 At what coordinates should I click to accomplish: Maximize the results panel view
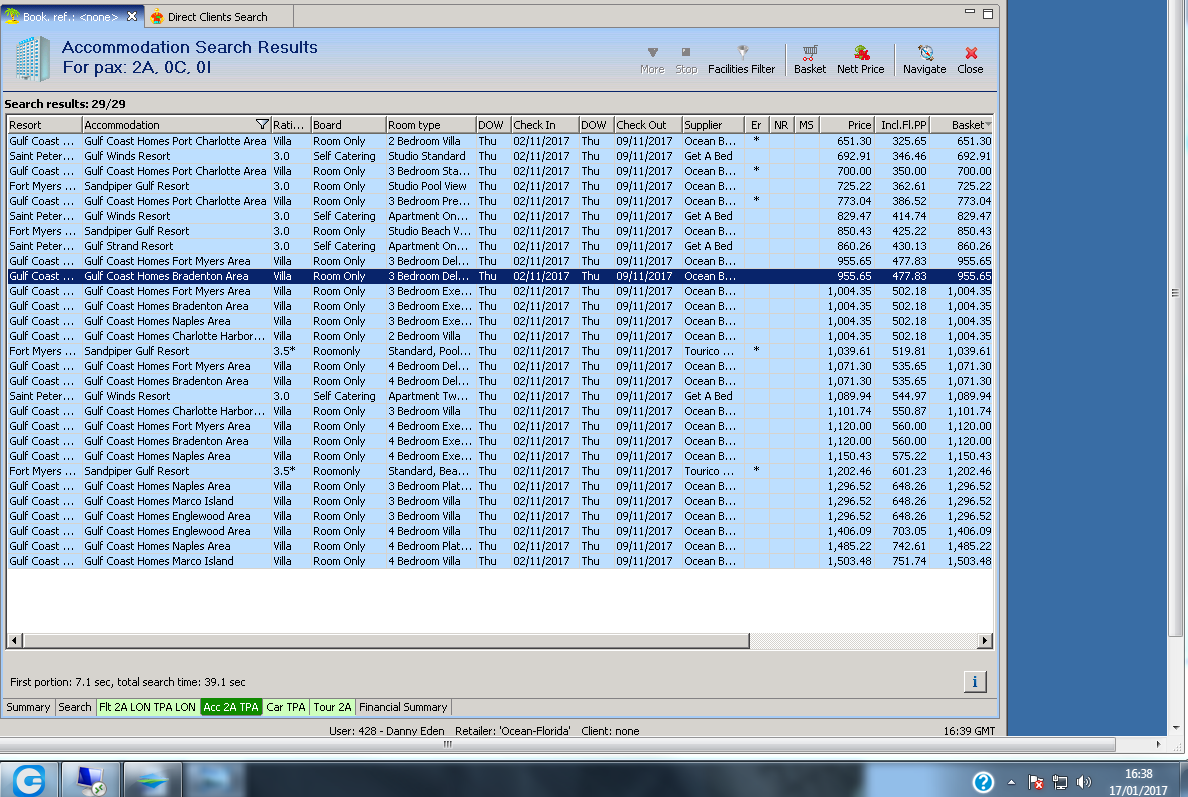[988, 14]
